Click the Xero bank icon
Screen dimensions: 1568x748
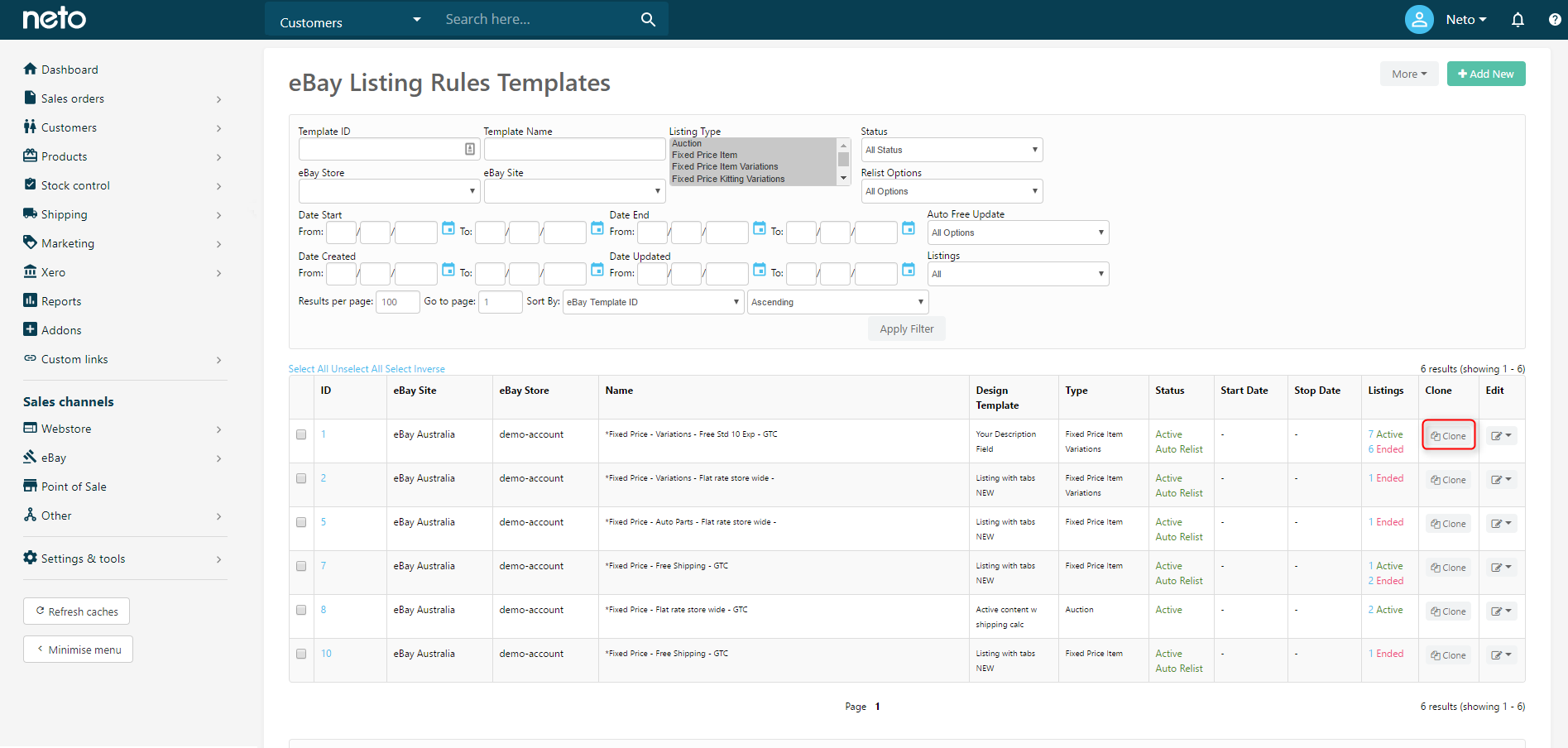[x=30, y=271]
